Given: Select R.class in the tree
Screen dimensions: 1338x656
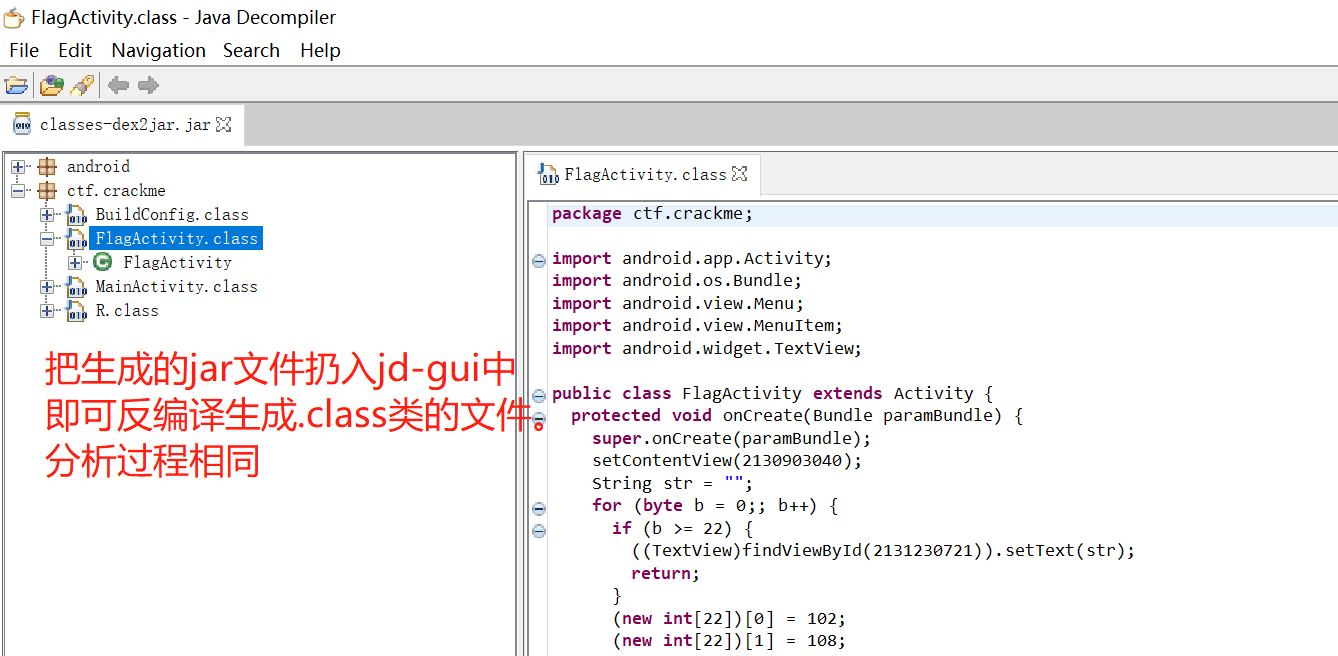Looking at the screenshot, I should tap(127, 311).
